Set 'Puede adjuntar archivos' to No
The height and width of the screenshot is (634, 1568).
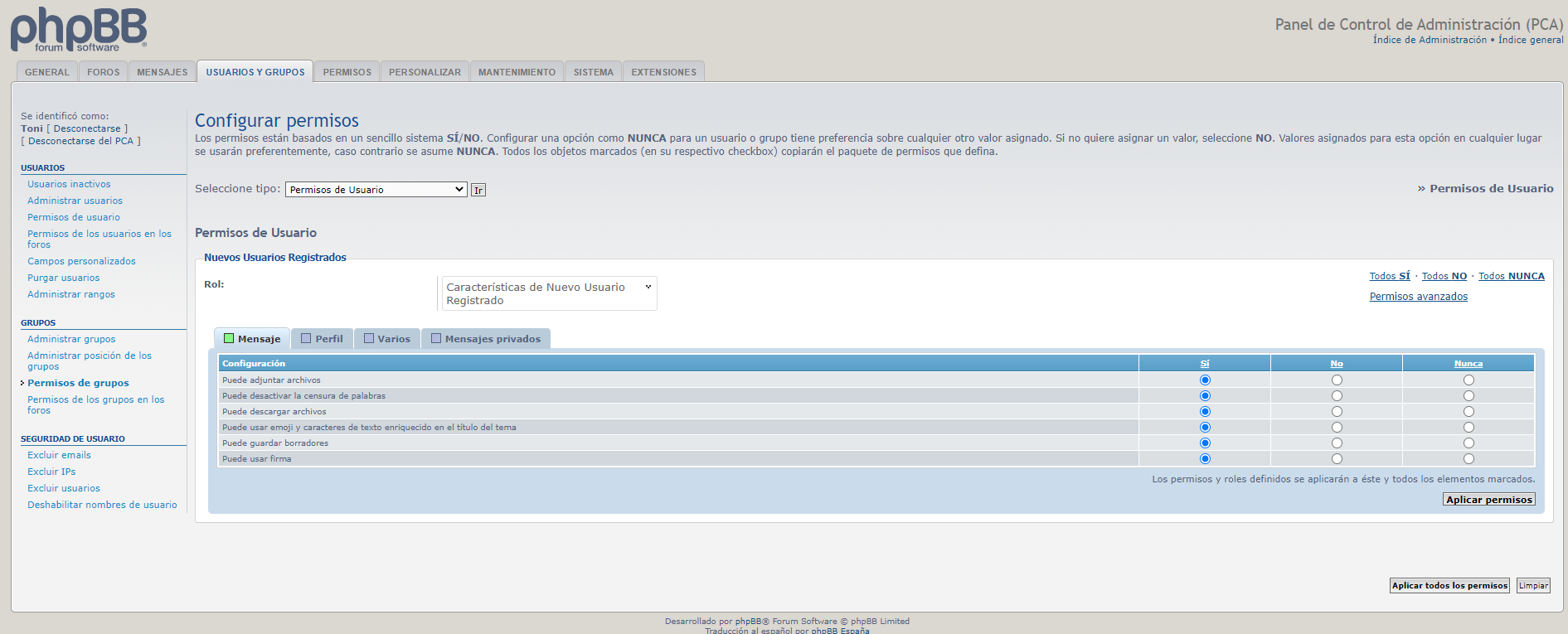tap(1337, 380)
